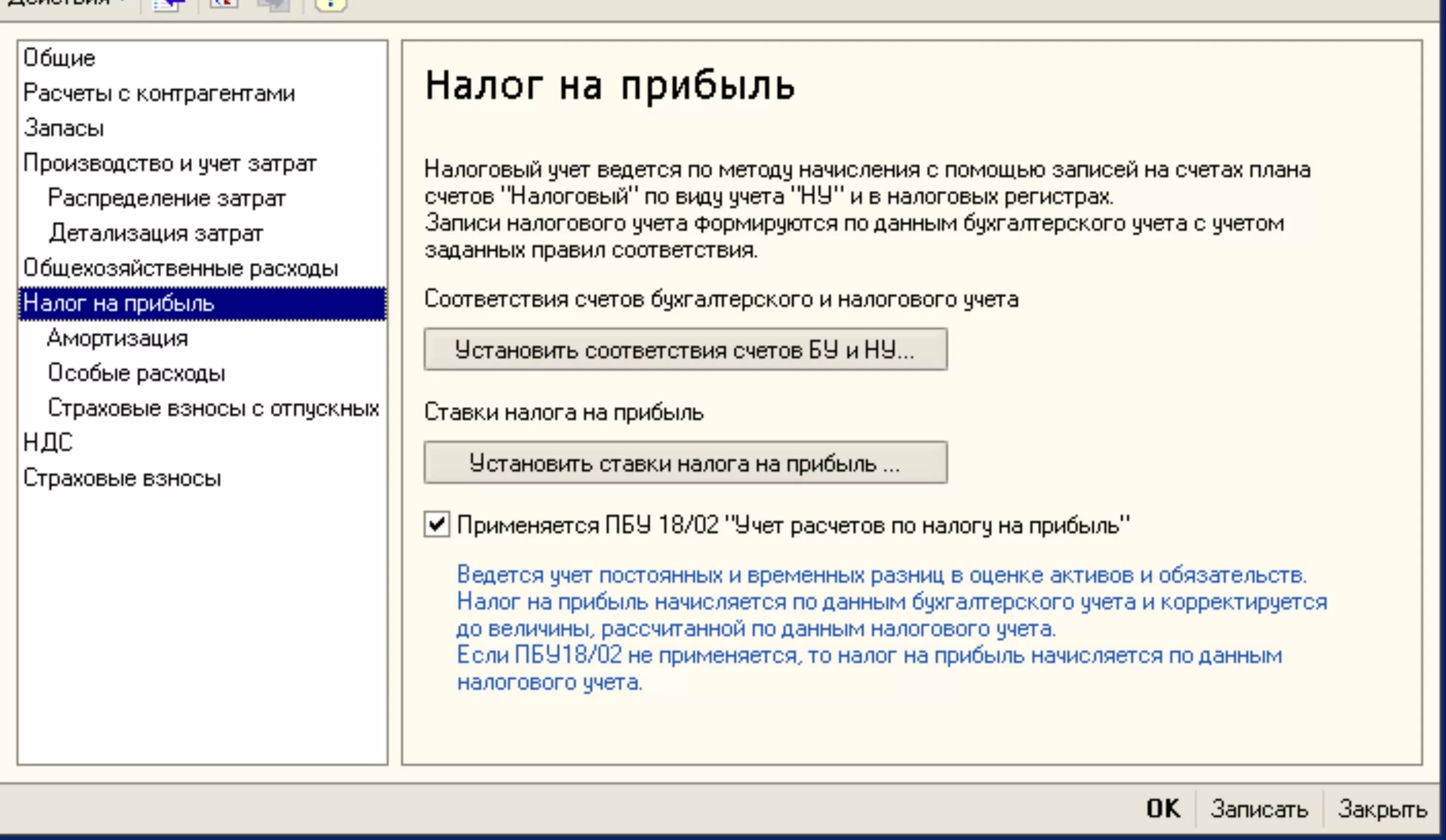Select Общие section in the list
Viewport: 1446px width, 840px height.
point(60,58)
